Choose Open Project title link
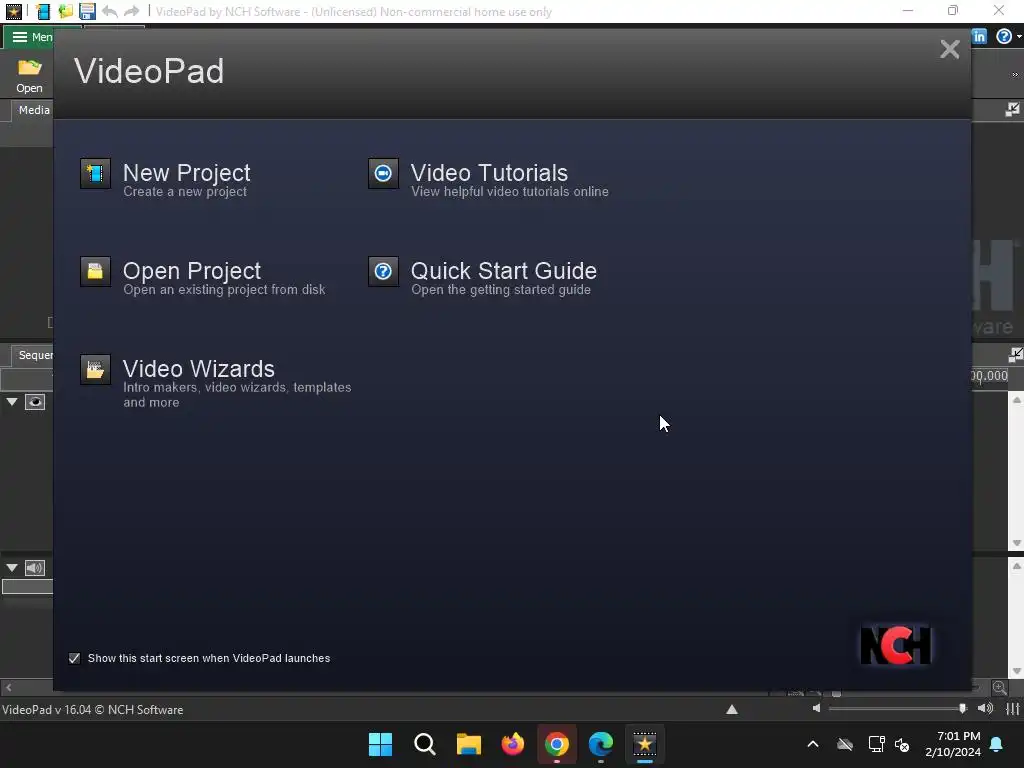This screenshot has width=1024, height=768. click(x=192, y=271)
